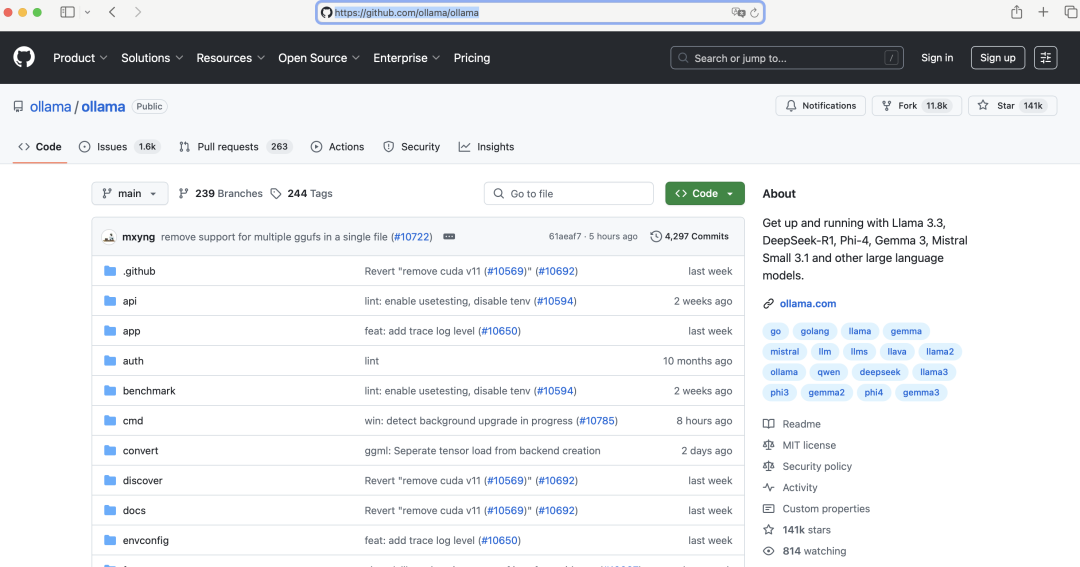Open commit hash 61aeaf7
1080x567 pixels.
tap(565, 236)
